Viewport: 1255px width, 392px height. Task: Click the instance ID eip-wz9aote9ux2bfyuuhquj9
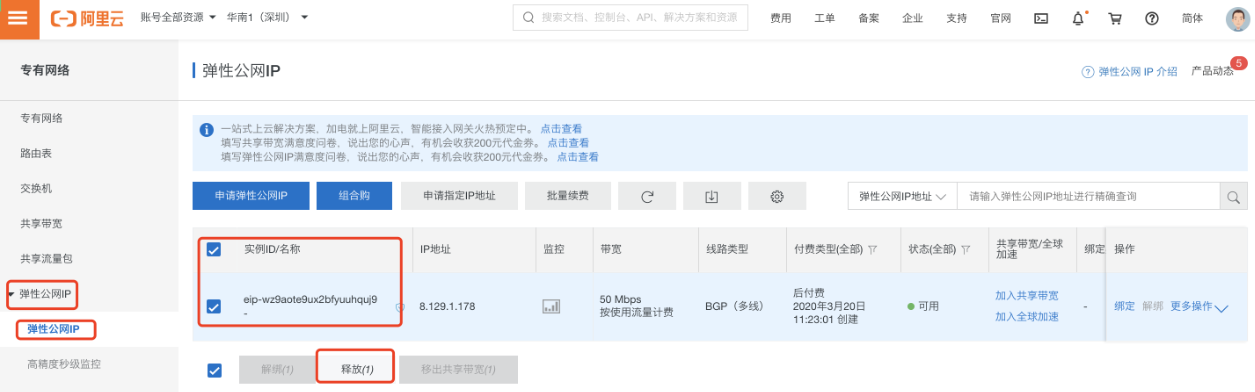(x=310, y=299)
